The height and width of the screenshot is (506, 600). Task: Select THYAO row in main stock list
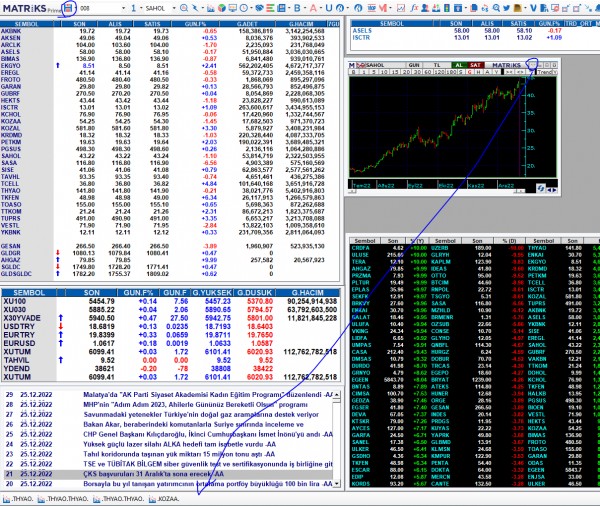[168, 191]
